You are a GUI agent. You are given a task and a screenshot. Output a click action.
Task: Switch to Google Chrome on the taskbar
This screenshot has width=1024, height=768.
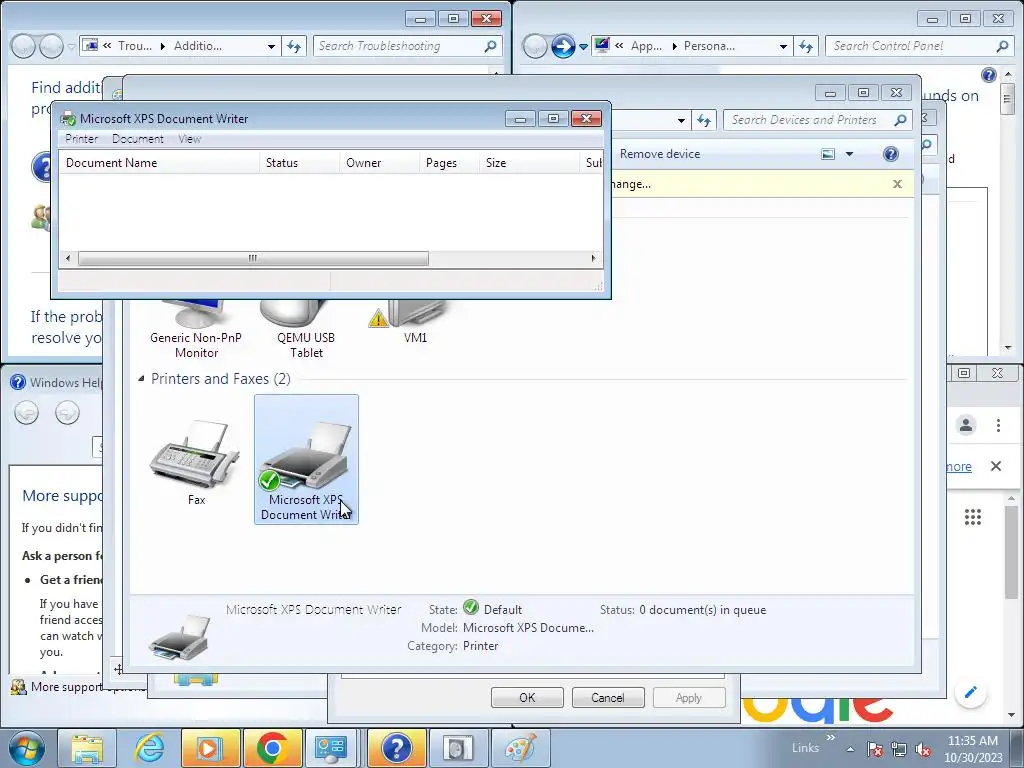[x=272, y=748]
